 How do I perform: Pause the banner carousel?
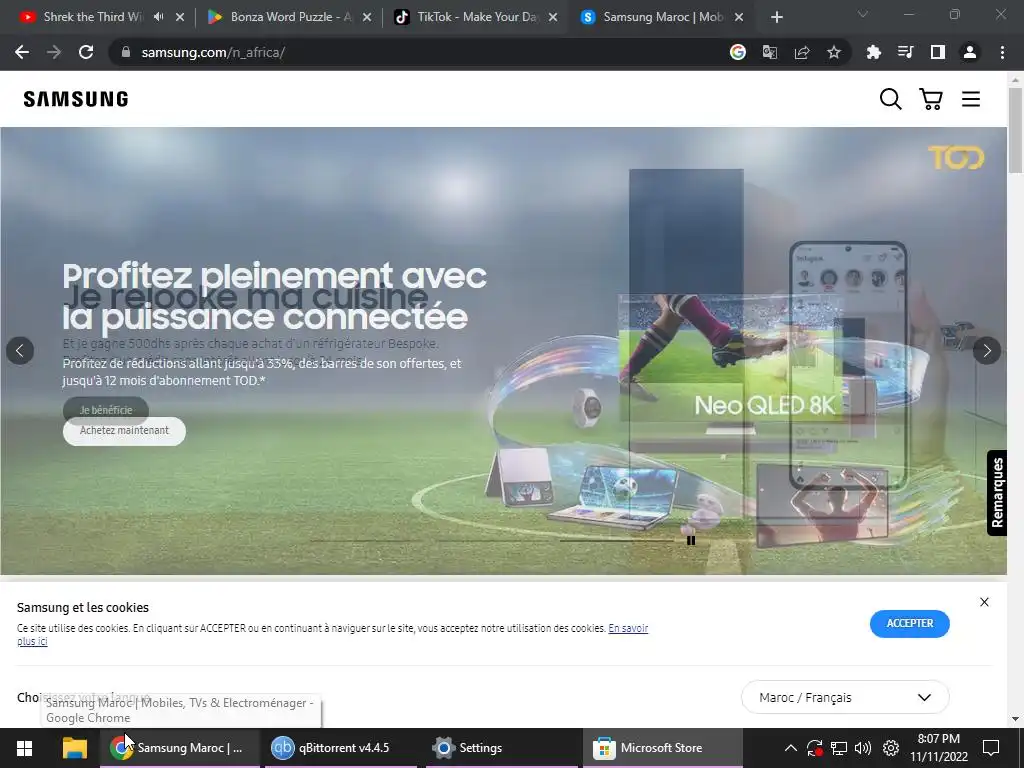pyautogui.click(x=691, y=540)
